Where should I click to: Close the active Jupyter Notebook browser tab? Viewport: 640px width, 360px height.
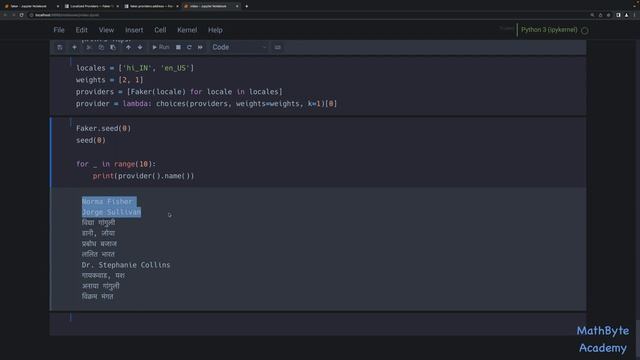tap(237, 6)
